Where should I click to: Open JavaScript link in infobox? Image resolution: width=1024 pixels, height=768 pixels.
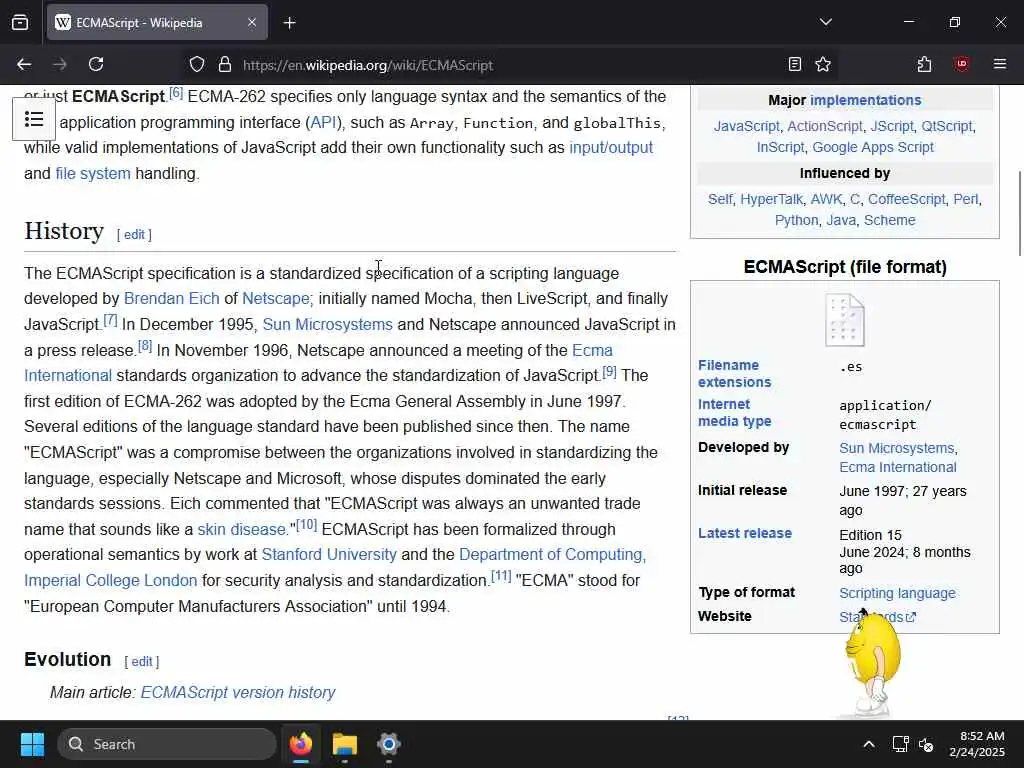[x=746, y=126]
